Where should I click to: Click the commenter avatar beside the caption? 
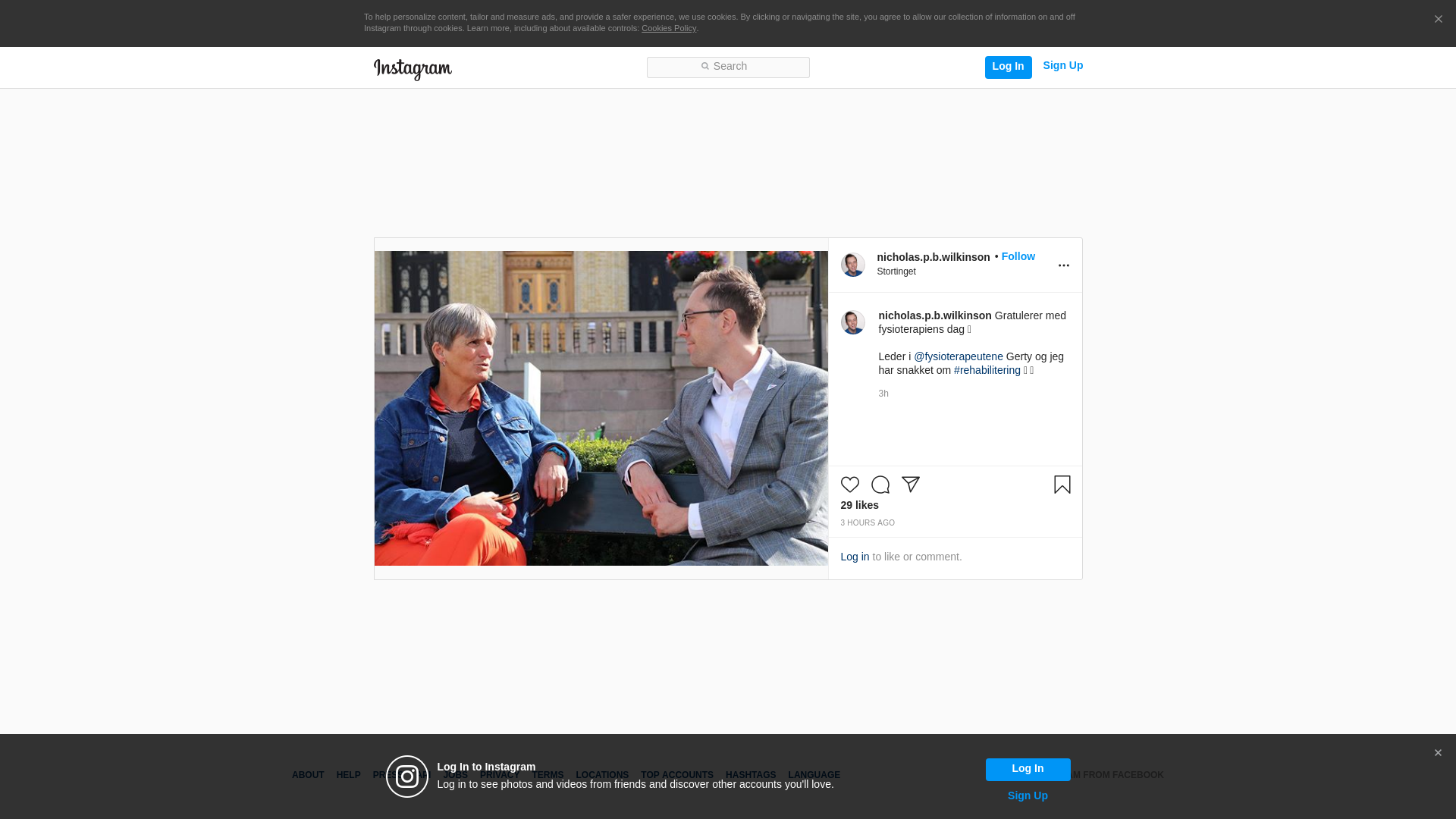point(852,322)
